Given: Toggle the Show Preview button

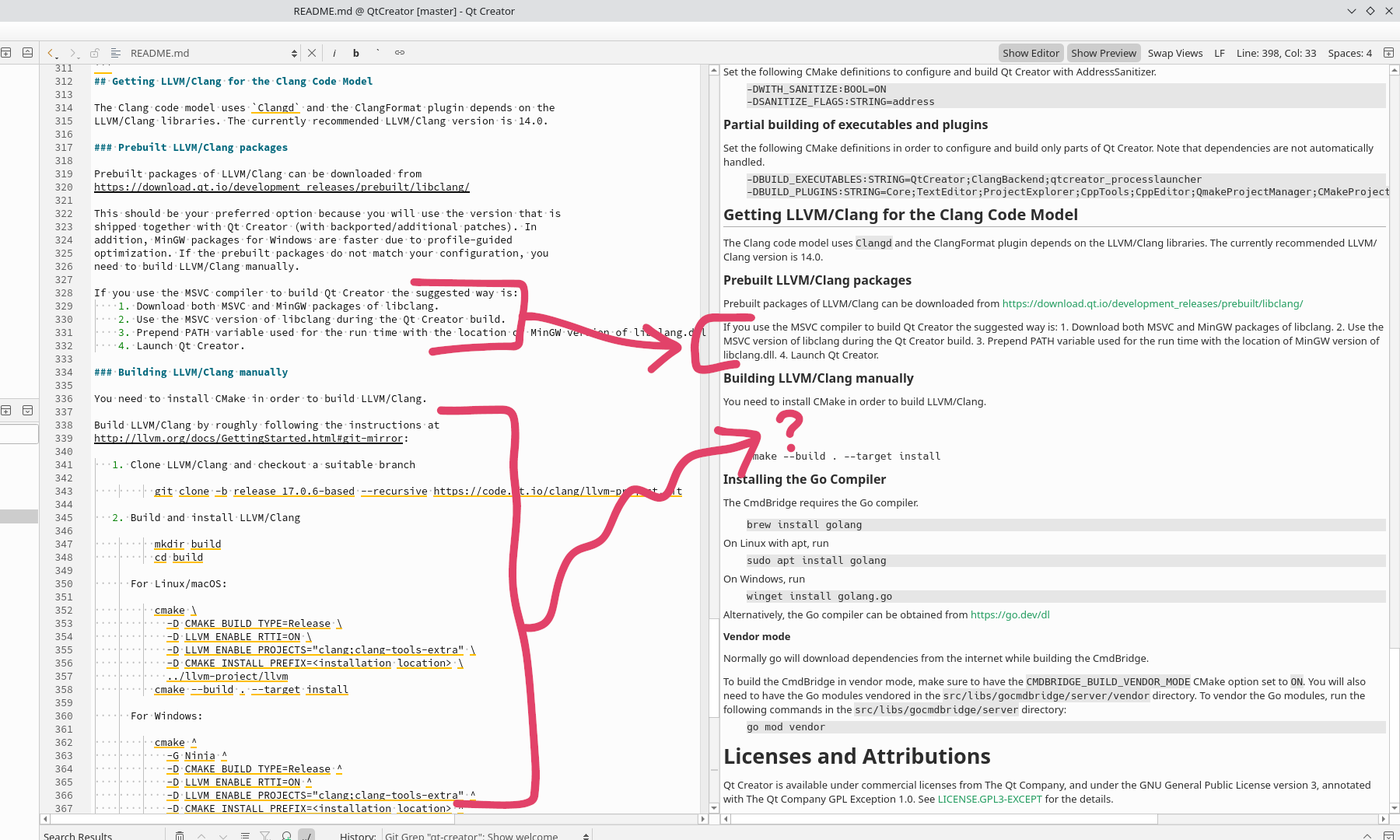Looking at the screenshot, I should (1103, 53).
